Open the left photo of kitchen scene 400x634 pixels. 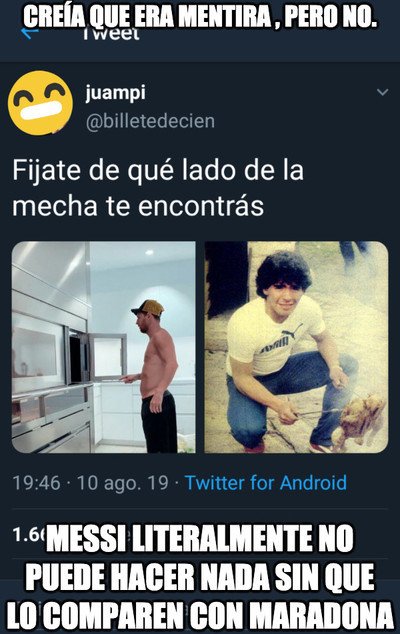pos(104,347)
